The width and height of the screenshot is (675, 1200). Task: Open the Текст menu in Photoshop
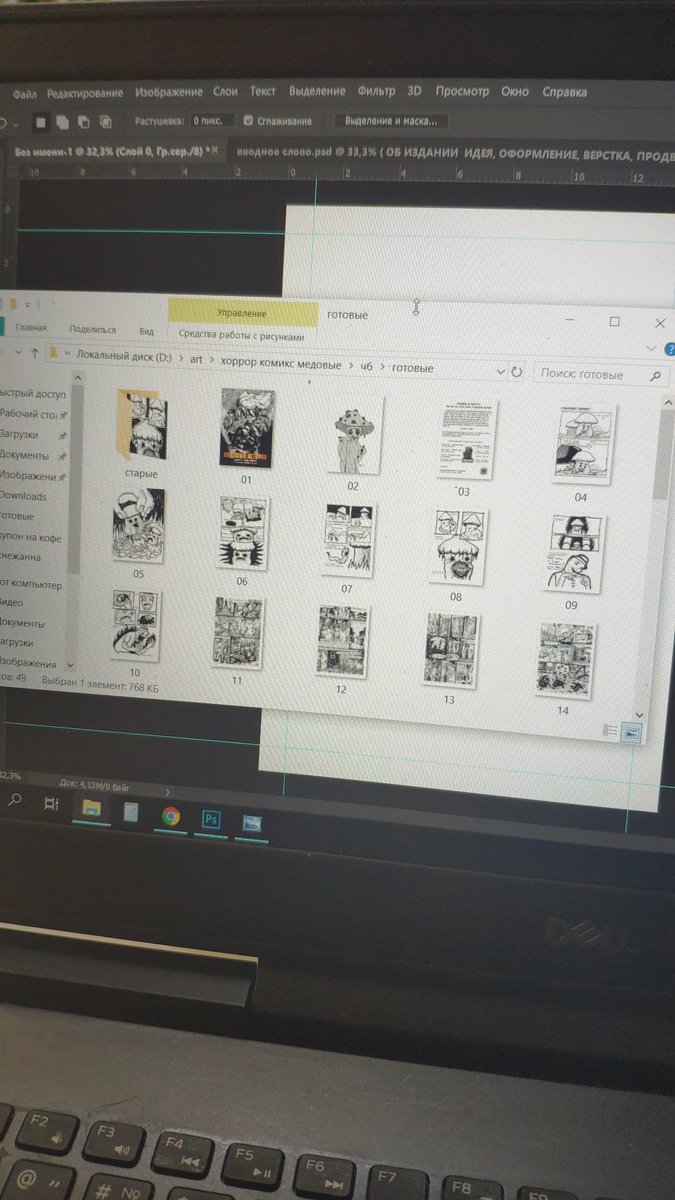[263, 91]
